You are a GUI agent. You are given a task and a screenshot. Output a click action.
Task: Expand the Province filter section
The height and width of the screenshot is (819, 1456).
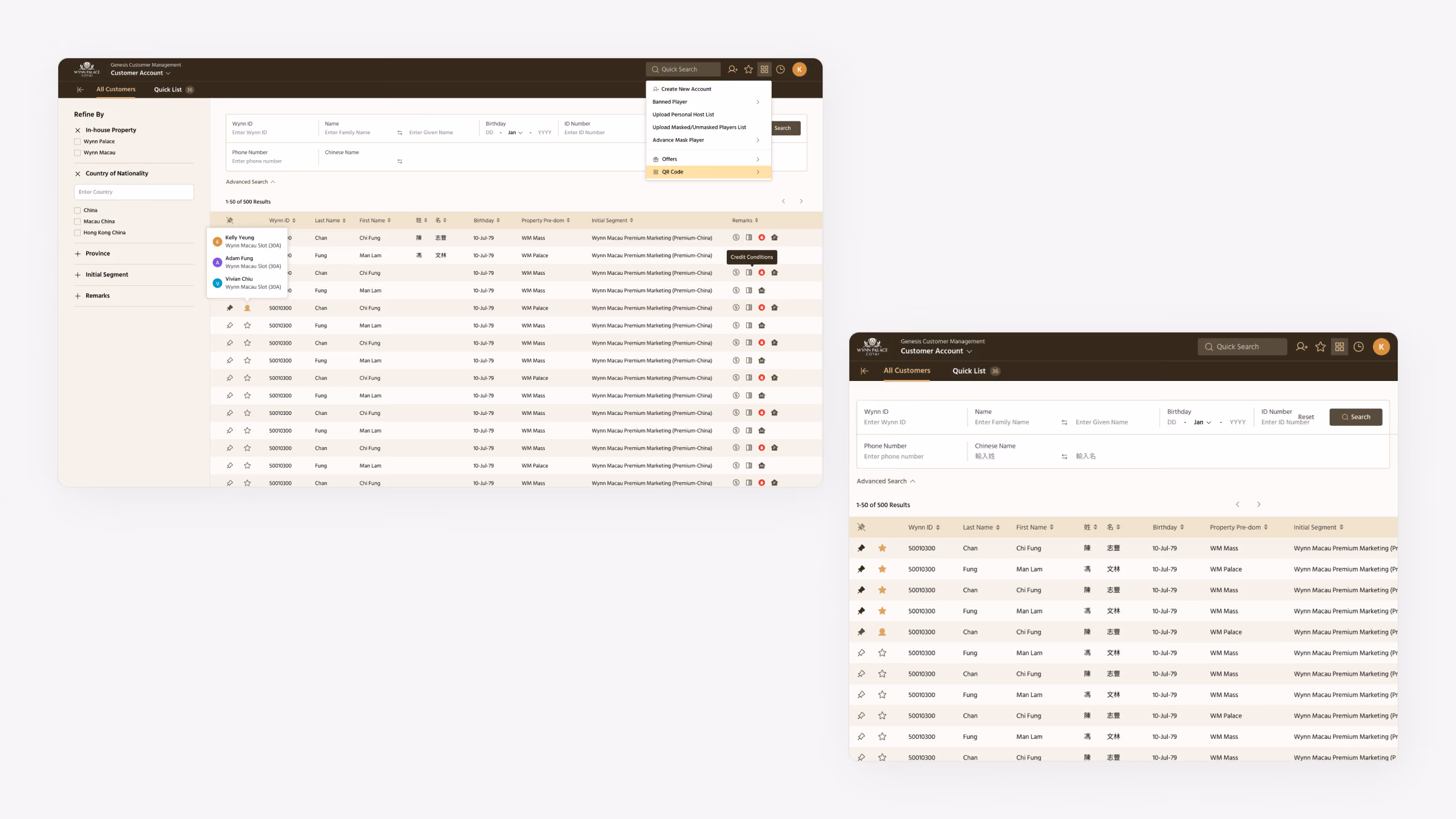(x=78, y=254)
